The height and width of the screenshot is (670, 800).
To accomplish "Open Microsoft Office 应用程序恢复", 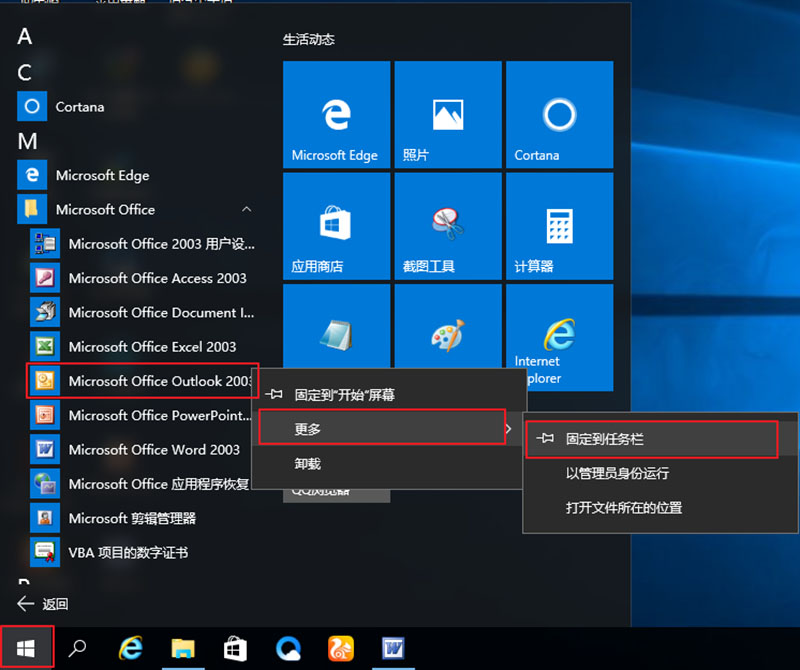I will click(141, 484).
